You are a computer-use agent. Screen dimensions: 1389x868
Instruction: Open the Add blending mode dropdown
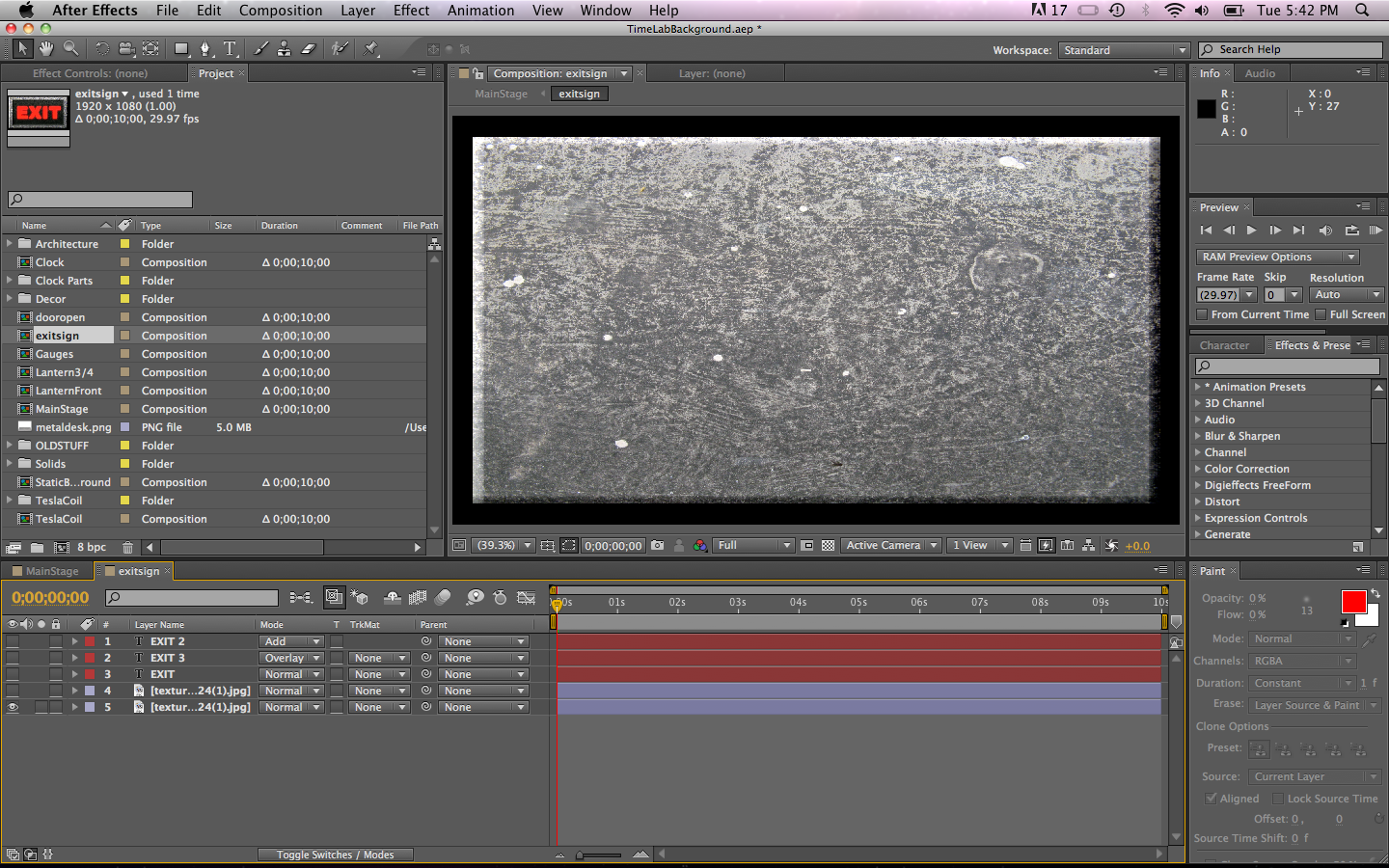point(291,641)
